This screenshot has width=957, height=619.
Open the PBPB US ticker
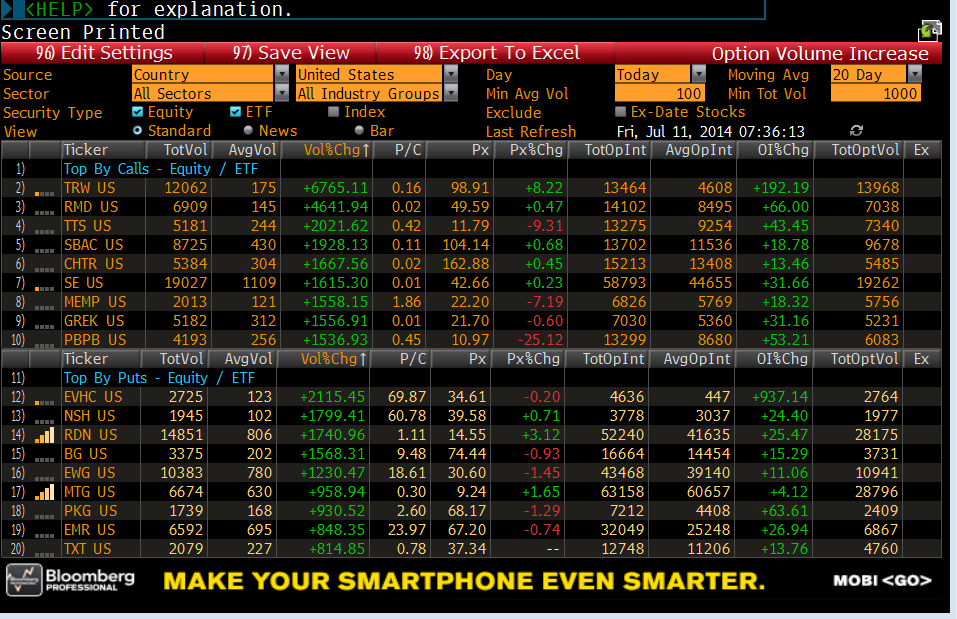pos(95,339)
